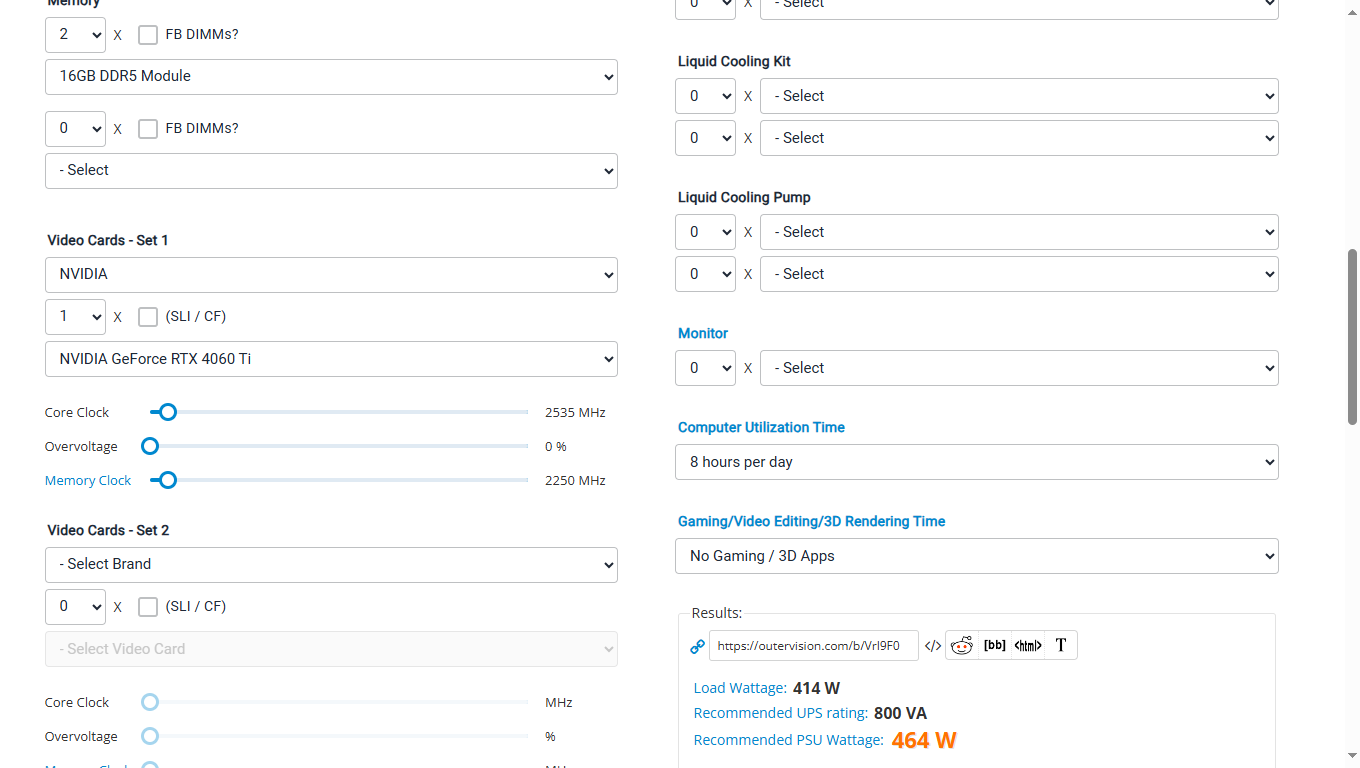The width and height of the screenshot is (1360, 768).
Task: Open the 8 hours per day dropdown
Action: [977, 463]
